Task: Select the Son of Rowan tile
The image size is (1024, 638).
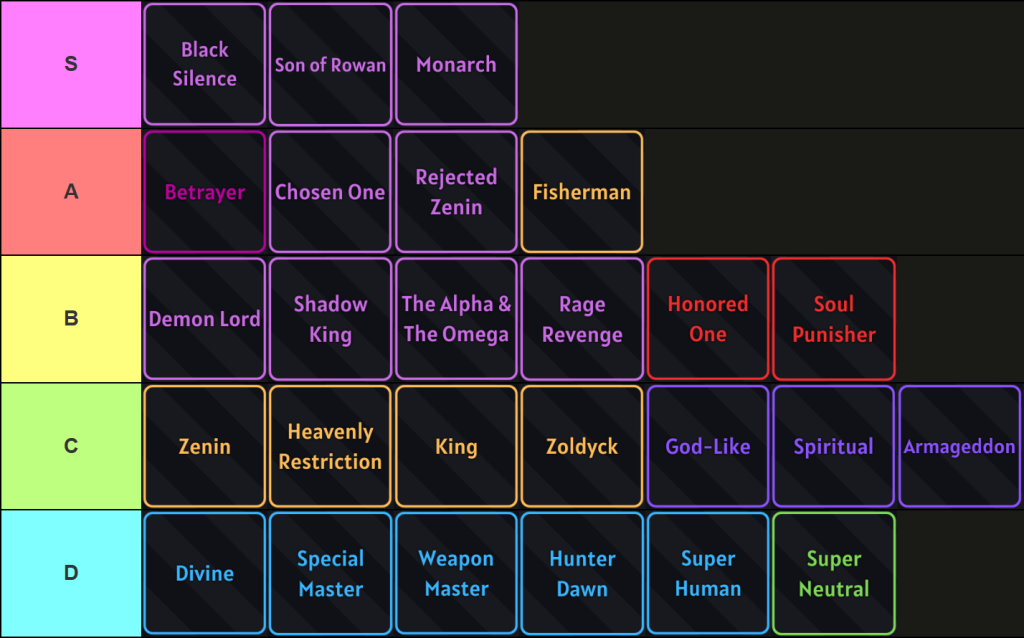Action: pyautogui.click(x=330, y=64)
